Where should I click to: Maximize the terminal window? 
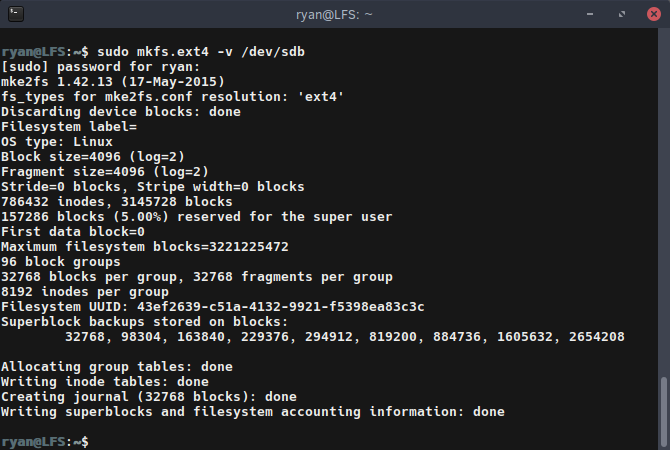[x=620, y=15]
